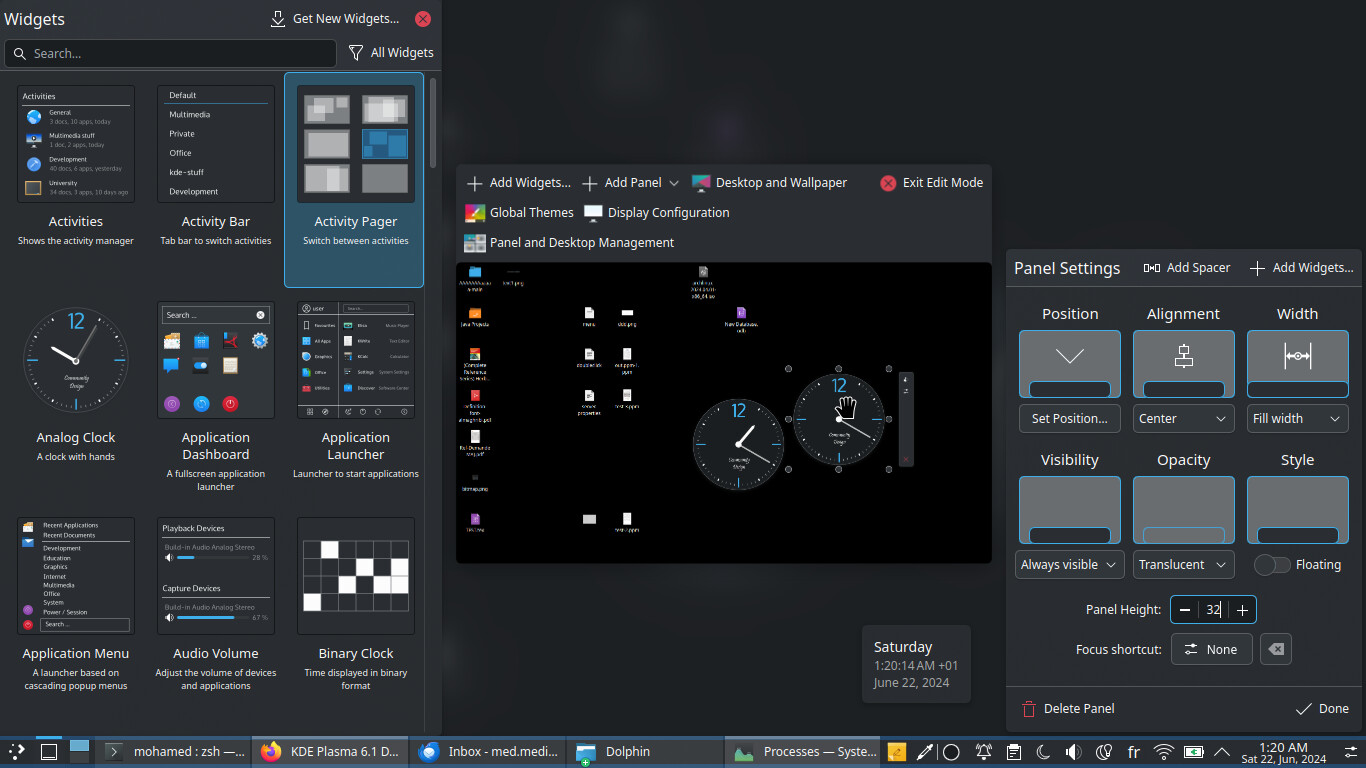The width and height of the screenshot is (1366, 768).
Task: Select the Analog Clock widget preview
Action: click(76, 360)
